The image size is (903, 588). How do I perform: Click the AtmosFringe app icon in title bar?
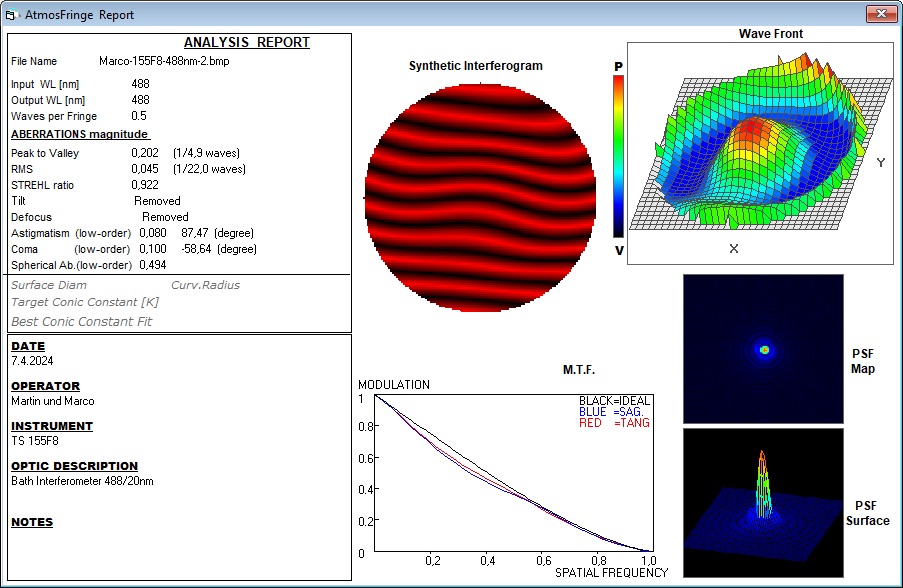(x=11, y=15)
